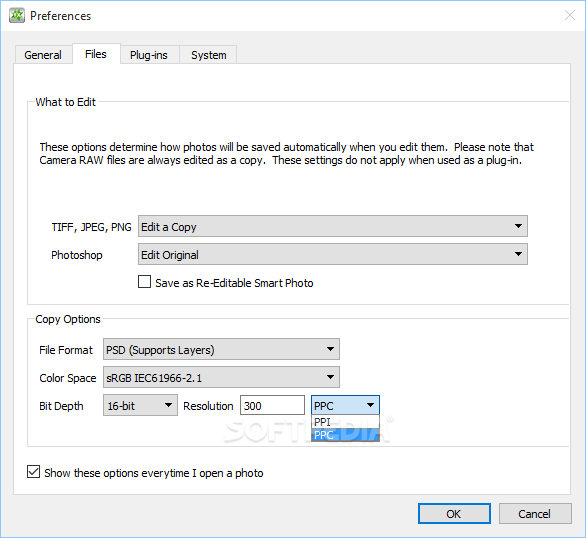The image size is (586, 538).
Task: Click the Resolution input field
Action: 272,405
